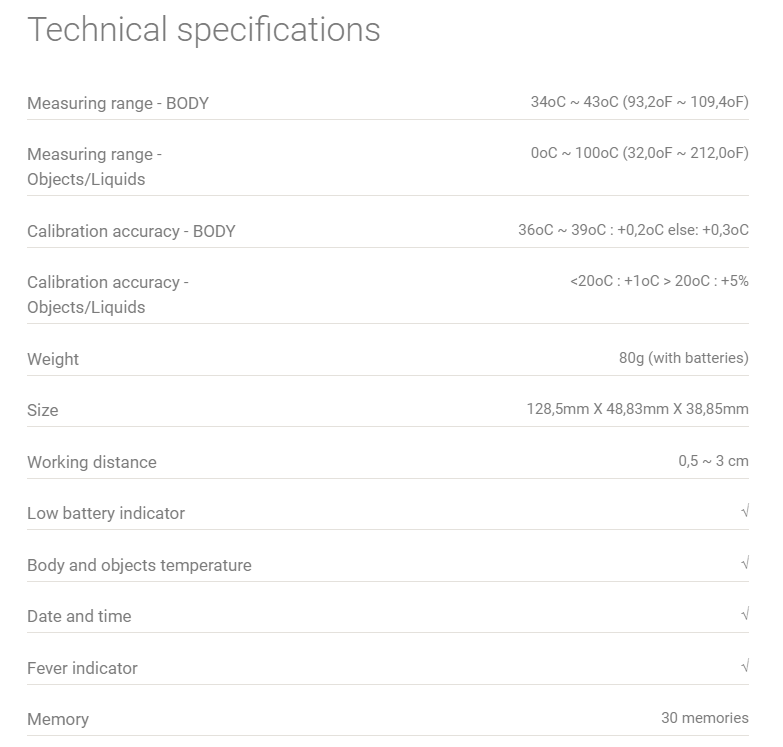Click the 34oC ~ 43oC range value
Viewport: 783px width, 747px height.
639,102
